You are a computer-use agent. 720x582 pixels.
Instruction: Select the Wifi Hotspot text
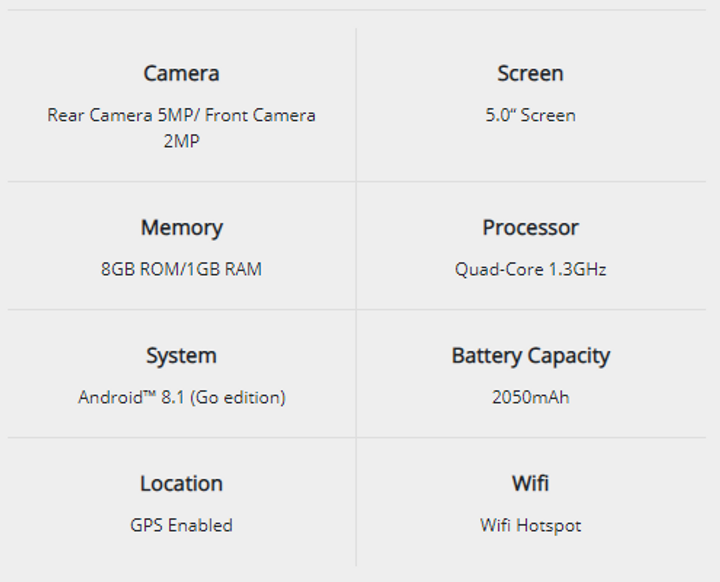click(x=530, y=526)
